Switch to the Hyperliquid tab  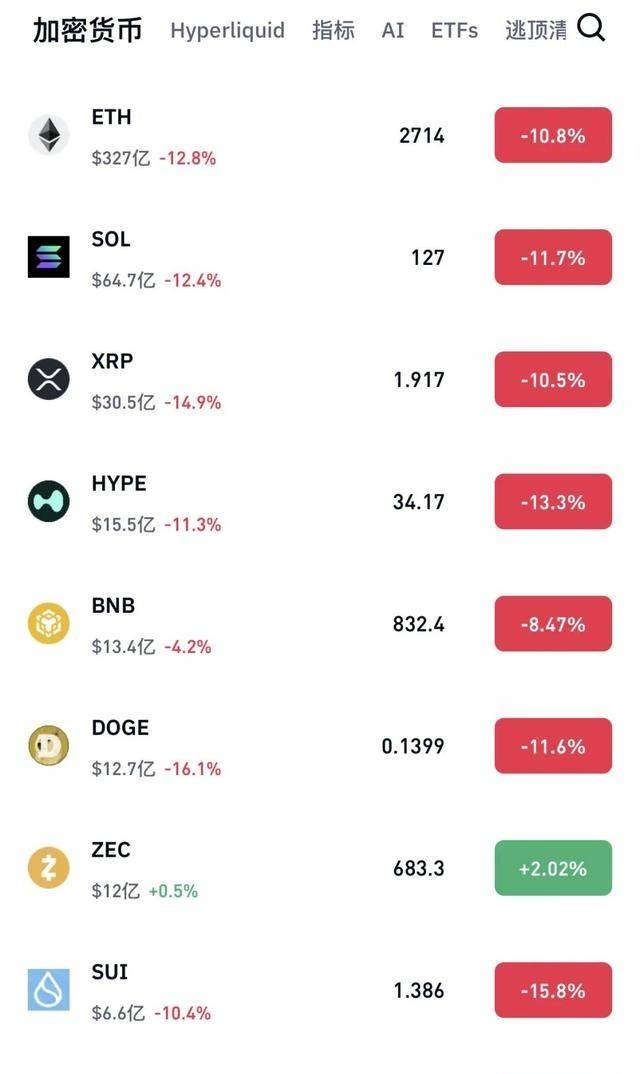227,30
